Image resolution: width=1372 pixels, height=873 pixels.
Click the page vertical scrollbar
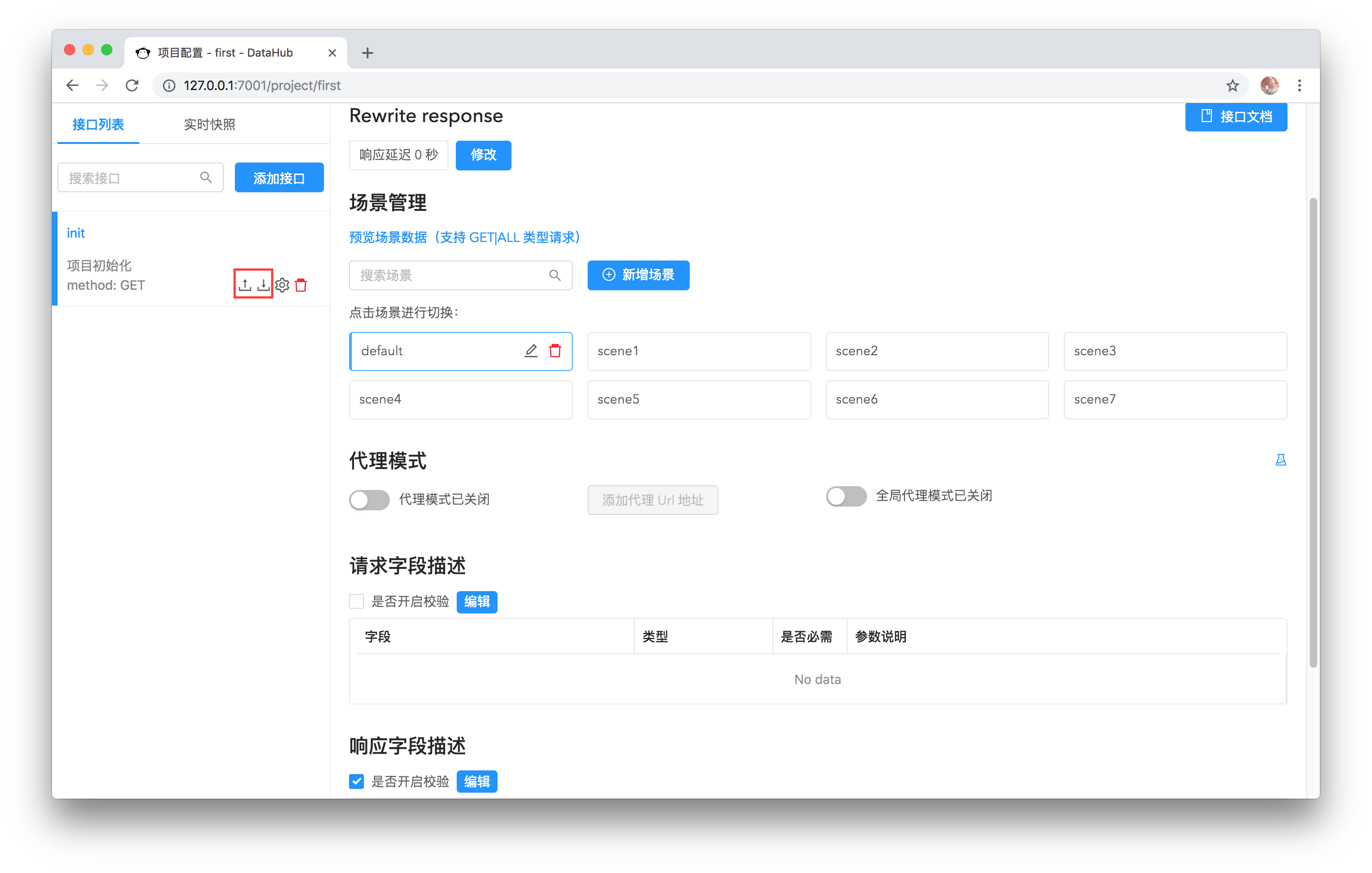(1313, 433)
